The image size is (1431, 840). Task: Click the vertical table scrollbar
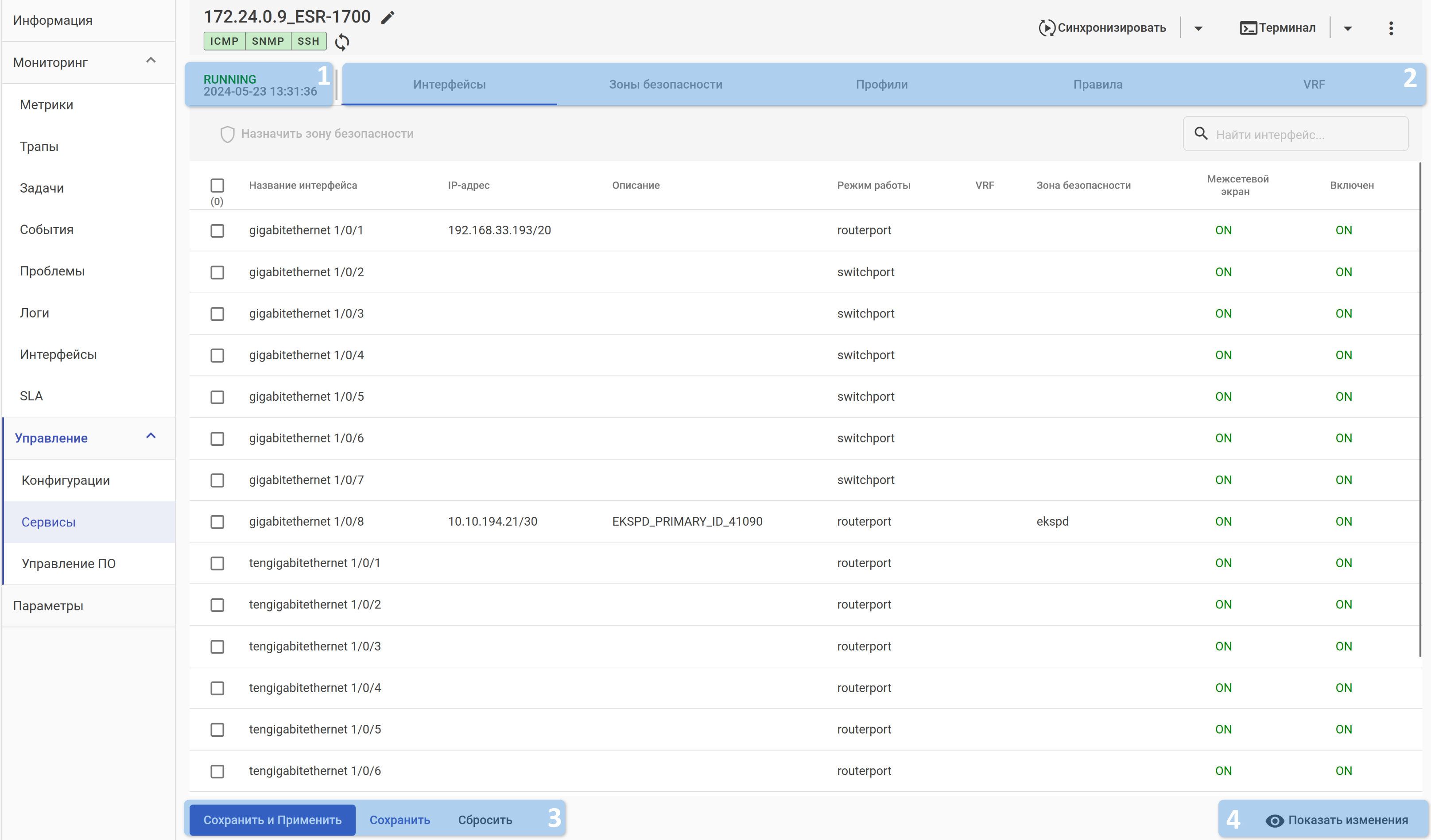[1421, 409]
